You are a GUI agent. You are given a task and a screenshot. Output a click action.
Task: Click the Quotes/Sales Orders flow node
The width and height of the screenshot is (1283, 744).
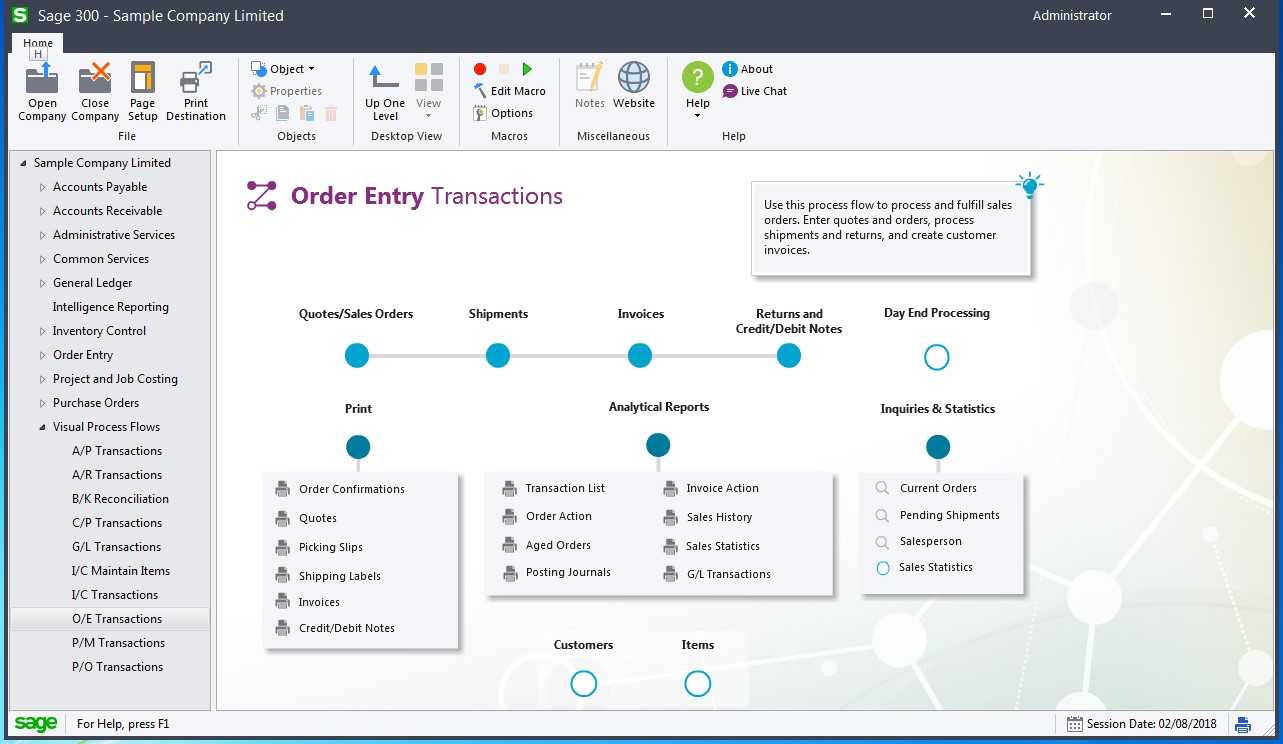pyautogui.click(x=357, y=355)
